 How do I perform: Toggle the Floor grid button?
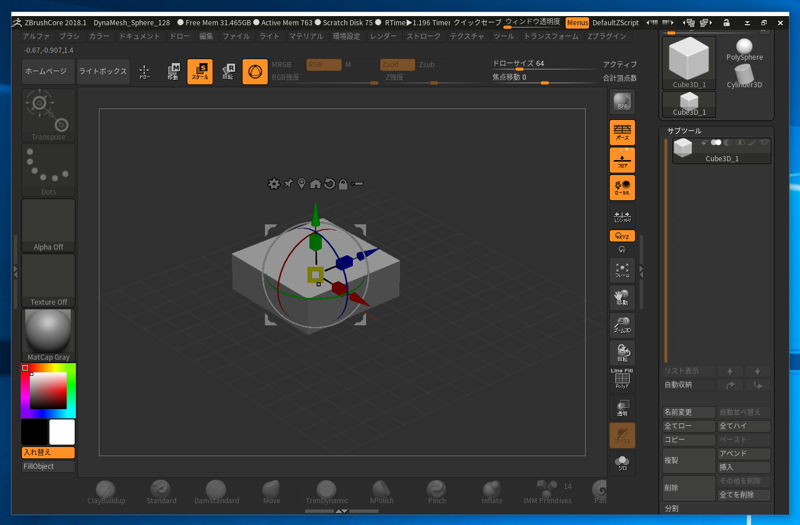point(622,160)
